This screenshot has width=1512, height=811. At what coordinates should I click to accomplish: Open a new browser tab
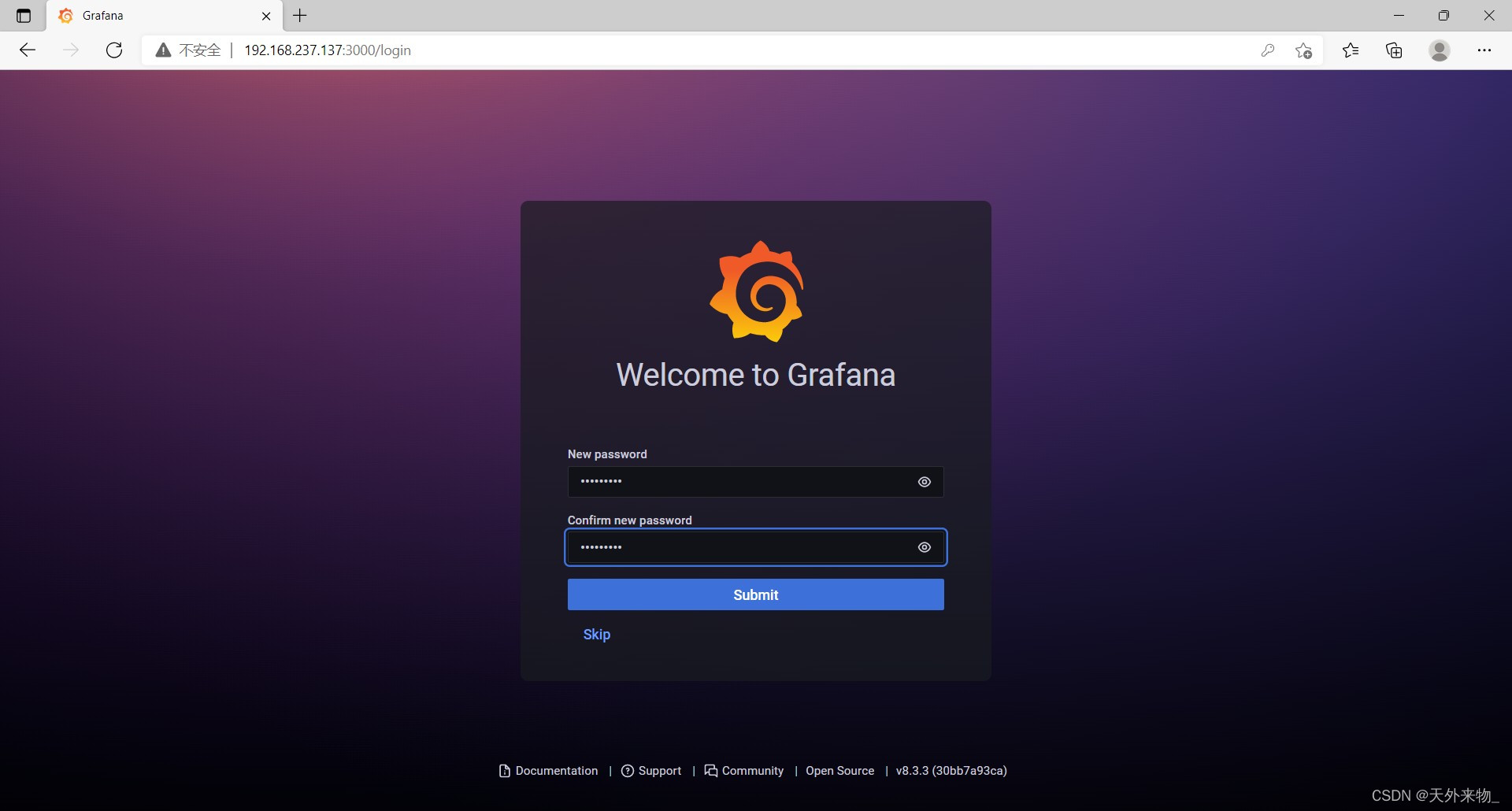point(300,16)
